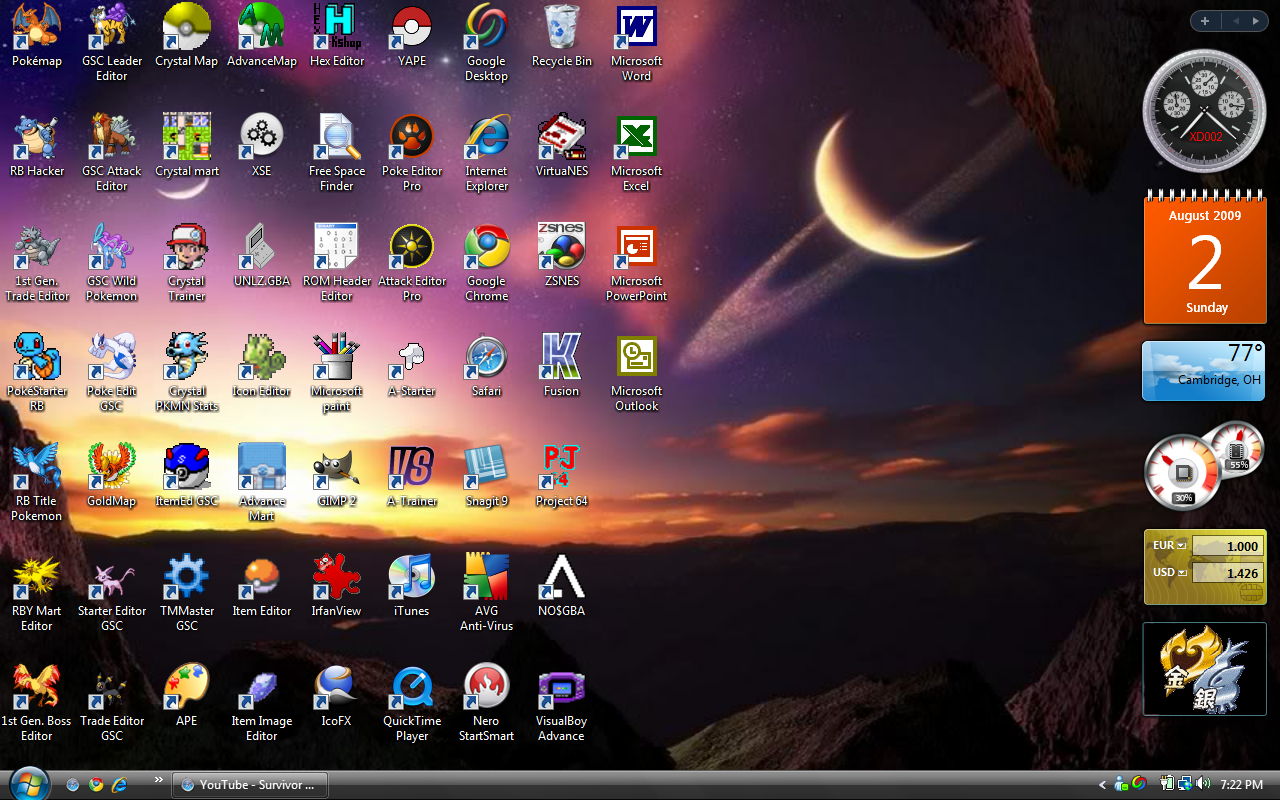The width and height of the screenshot is (1280, 800).
Task: Open GSC Attack Editor shortcut
Action: (x=112, y=152)
